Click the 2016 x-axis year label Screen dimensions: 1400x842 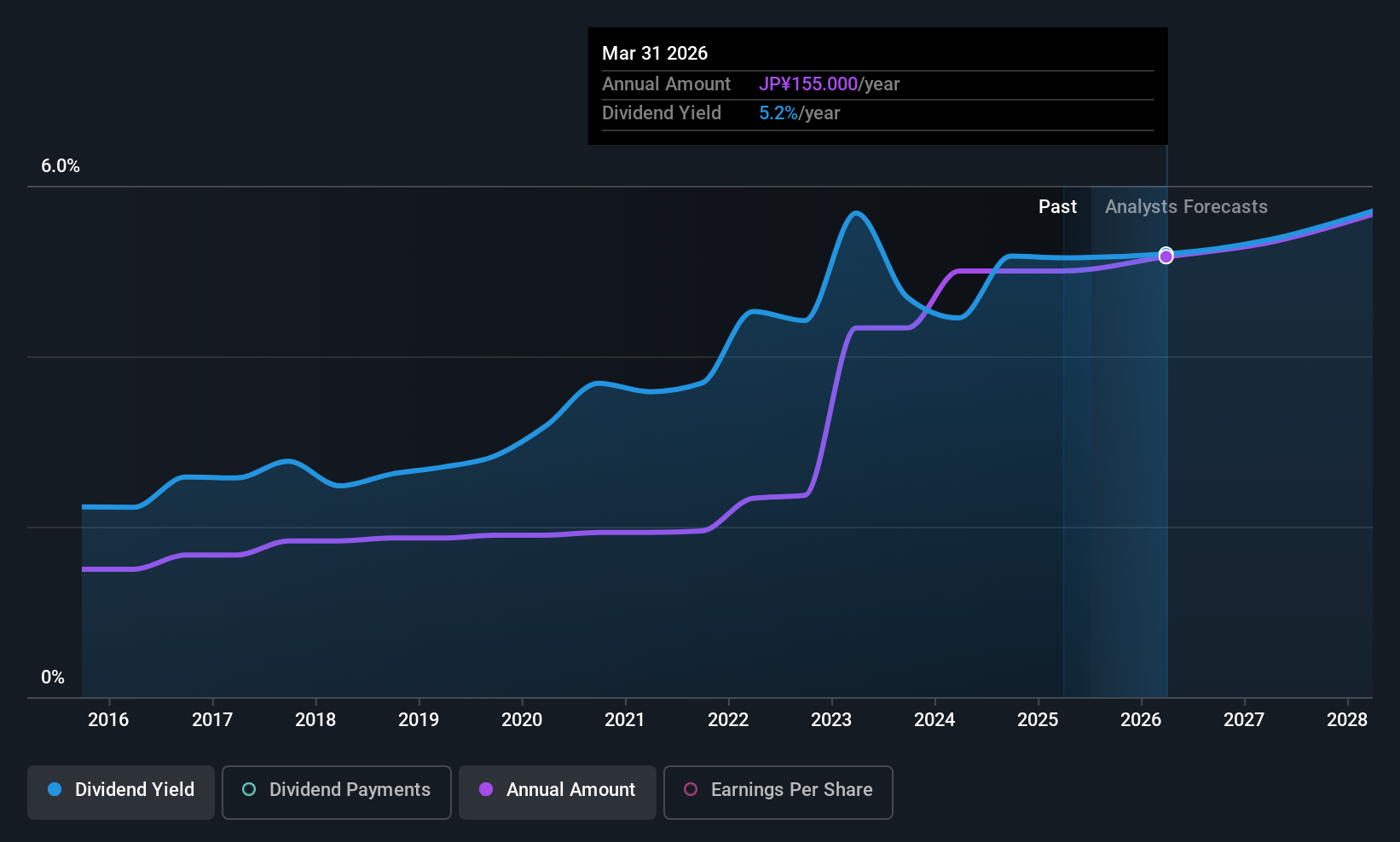tap(108, 720)
